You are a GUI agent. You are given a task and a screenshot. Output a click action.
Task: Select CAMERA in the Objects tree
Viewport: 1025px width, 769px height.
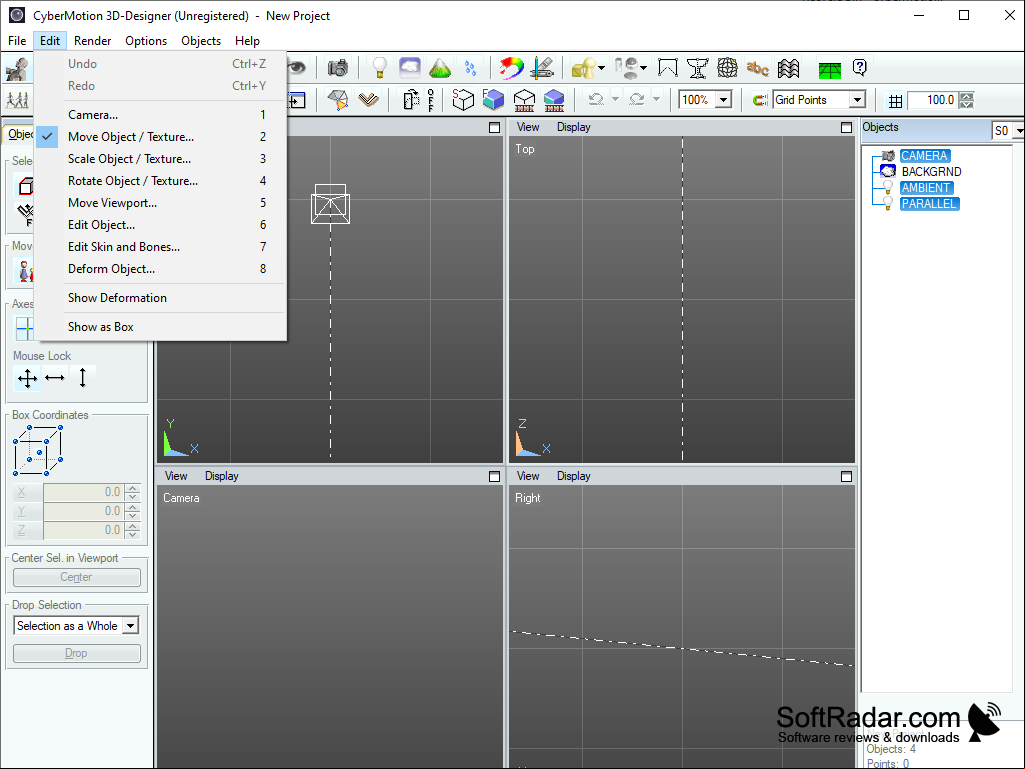(x=924, y=156)
